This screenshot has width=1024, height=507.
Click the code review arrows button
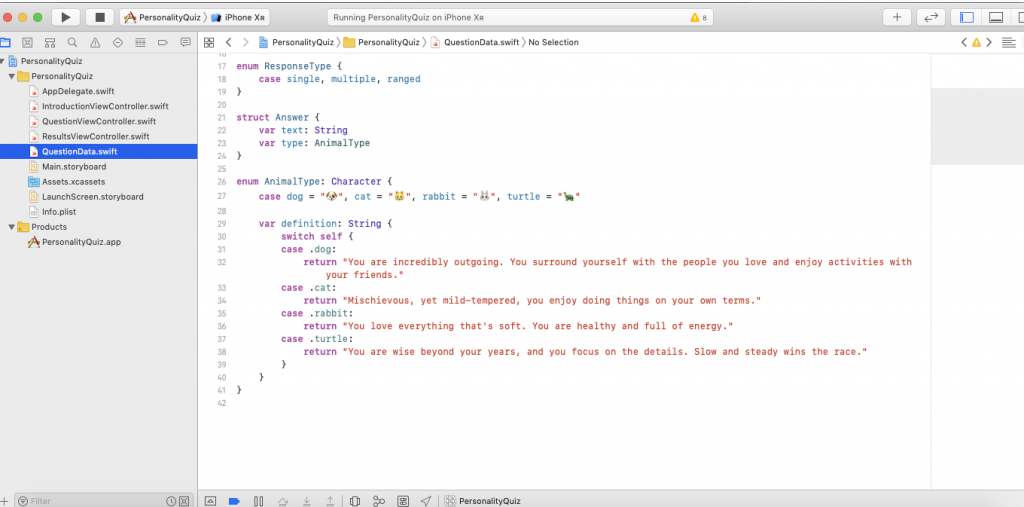931,18
